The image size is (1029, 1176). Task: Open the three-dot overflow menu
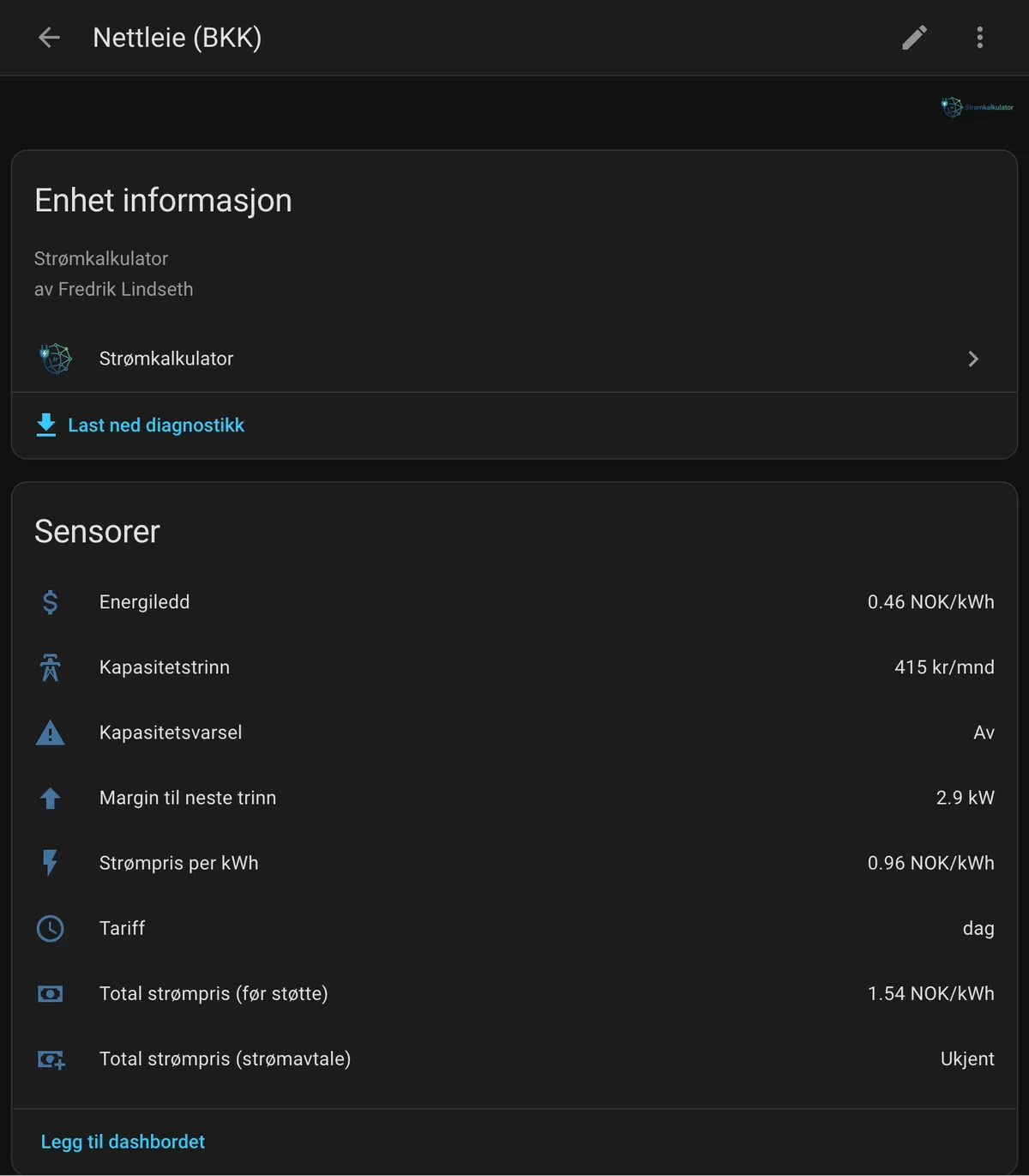[979, 37]
